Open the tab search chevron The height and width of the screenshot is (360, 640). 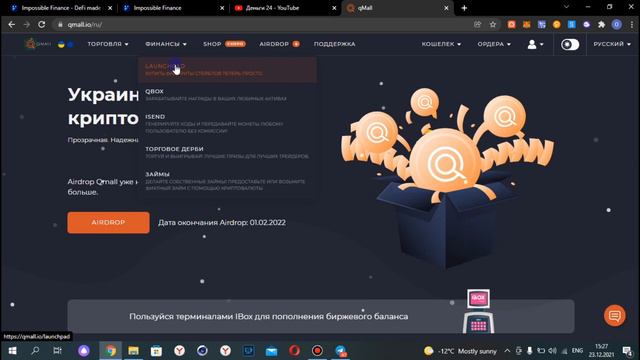(x=566, y=7)
